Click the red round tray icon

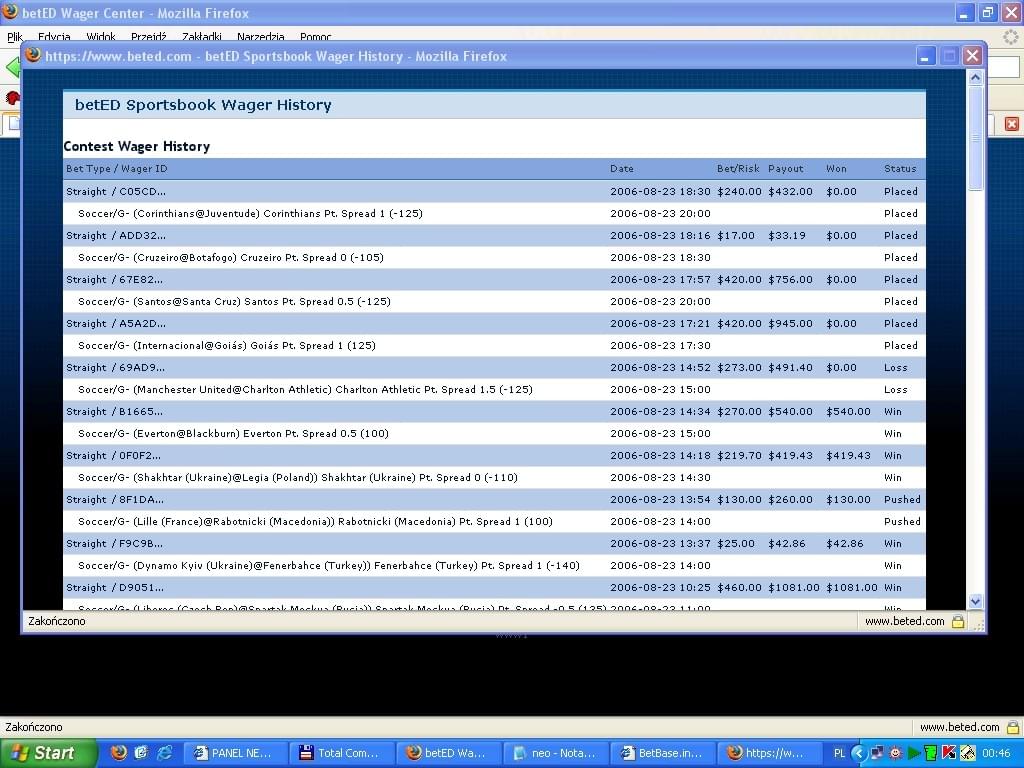[895, 753]
